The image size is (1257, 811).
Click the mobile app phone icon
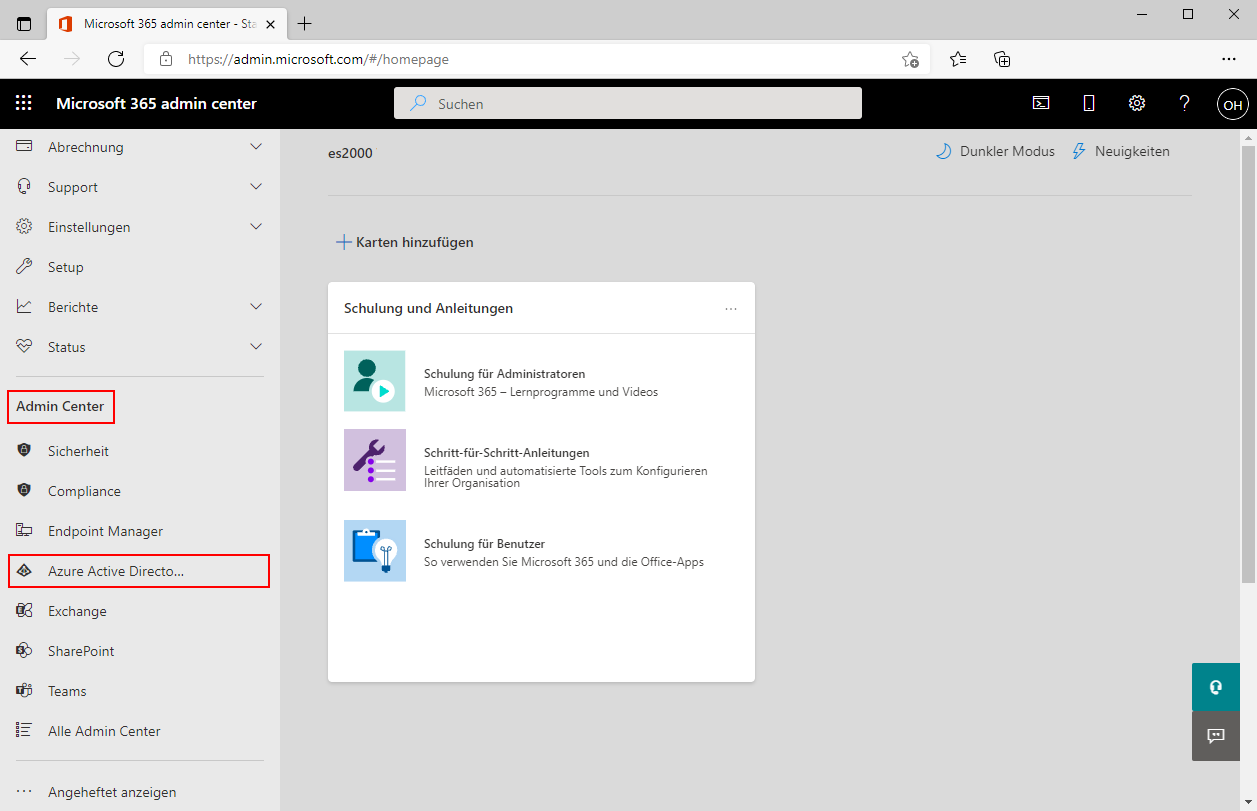pyautogui.click(x=1089, y=103)
